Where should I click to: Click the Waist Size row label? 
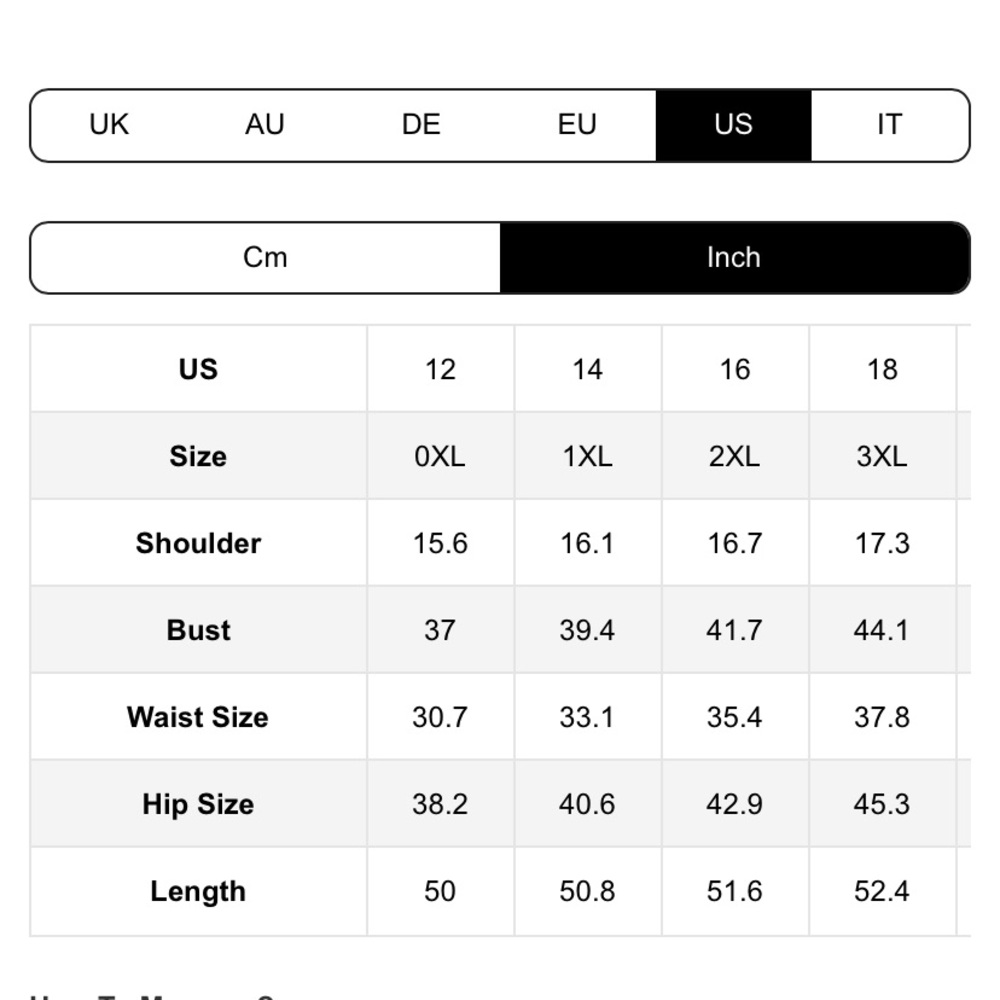(x=198, y=717)
